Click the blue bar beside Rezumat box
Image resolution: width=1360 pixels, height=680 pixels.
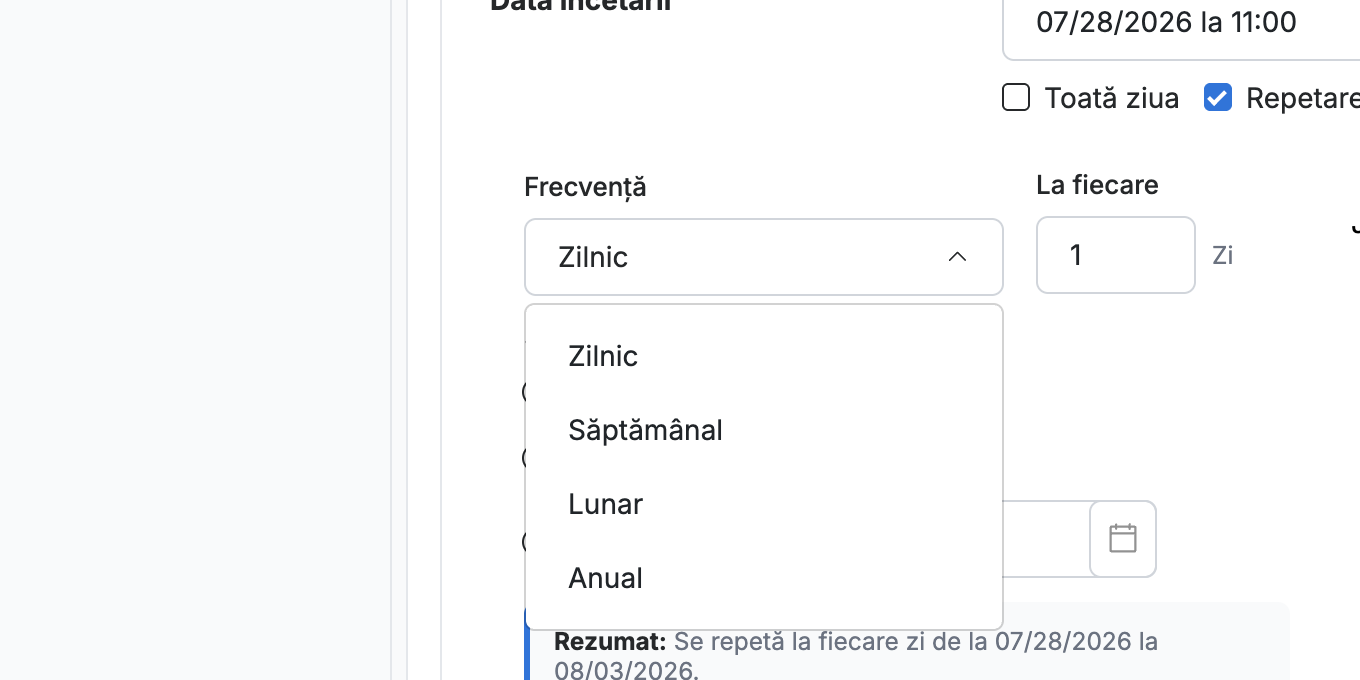(527, 641)
